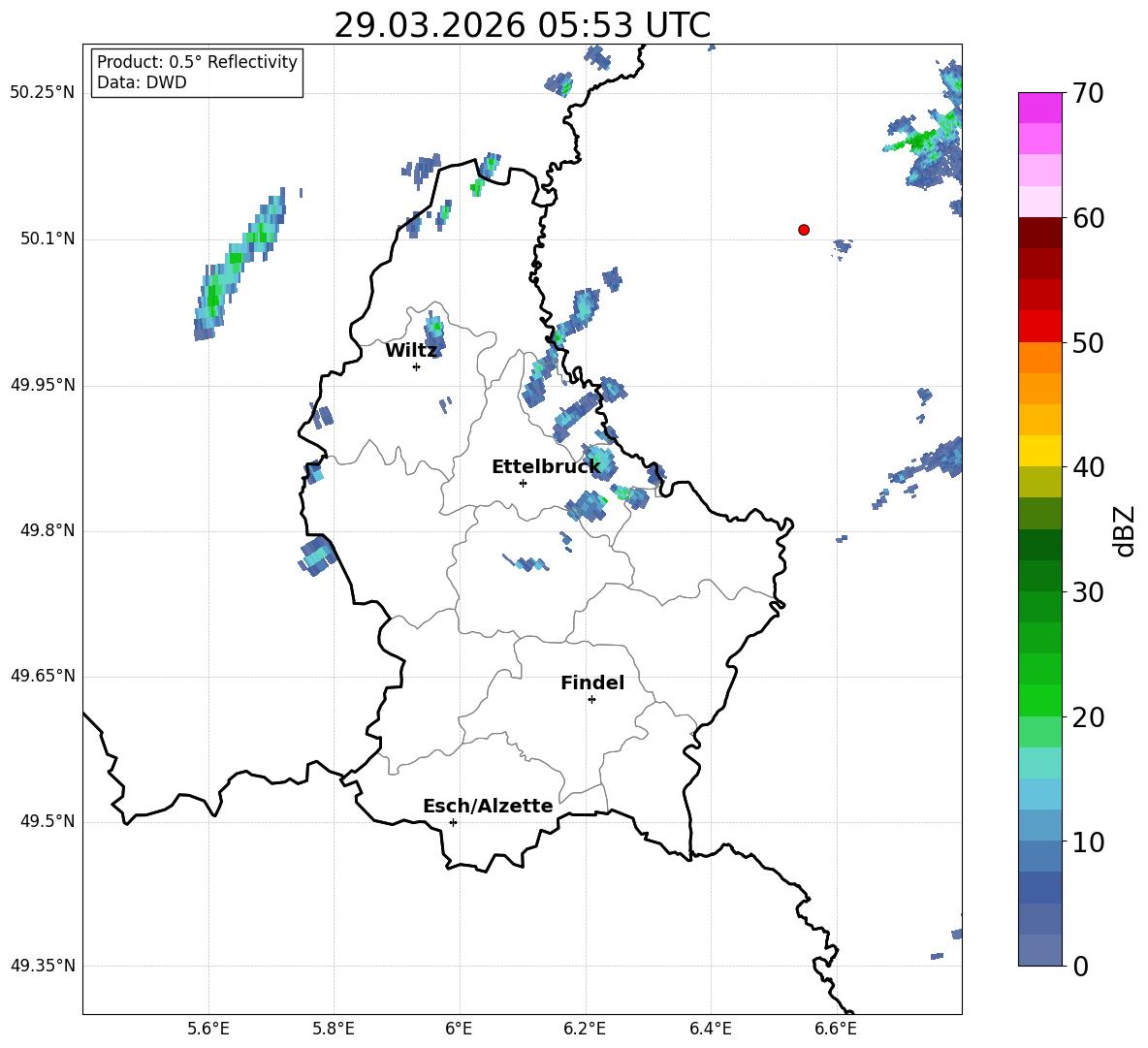
Task: Click the Wiltz station cross marker
Action: tap(417, 366)
